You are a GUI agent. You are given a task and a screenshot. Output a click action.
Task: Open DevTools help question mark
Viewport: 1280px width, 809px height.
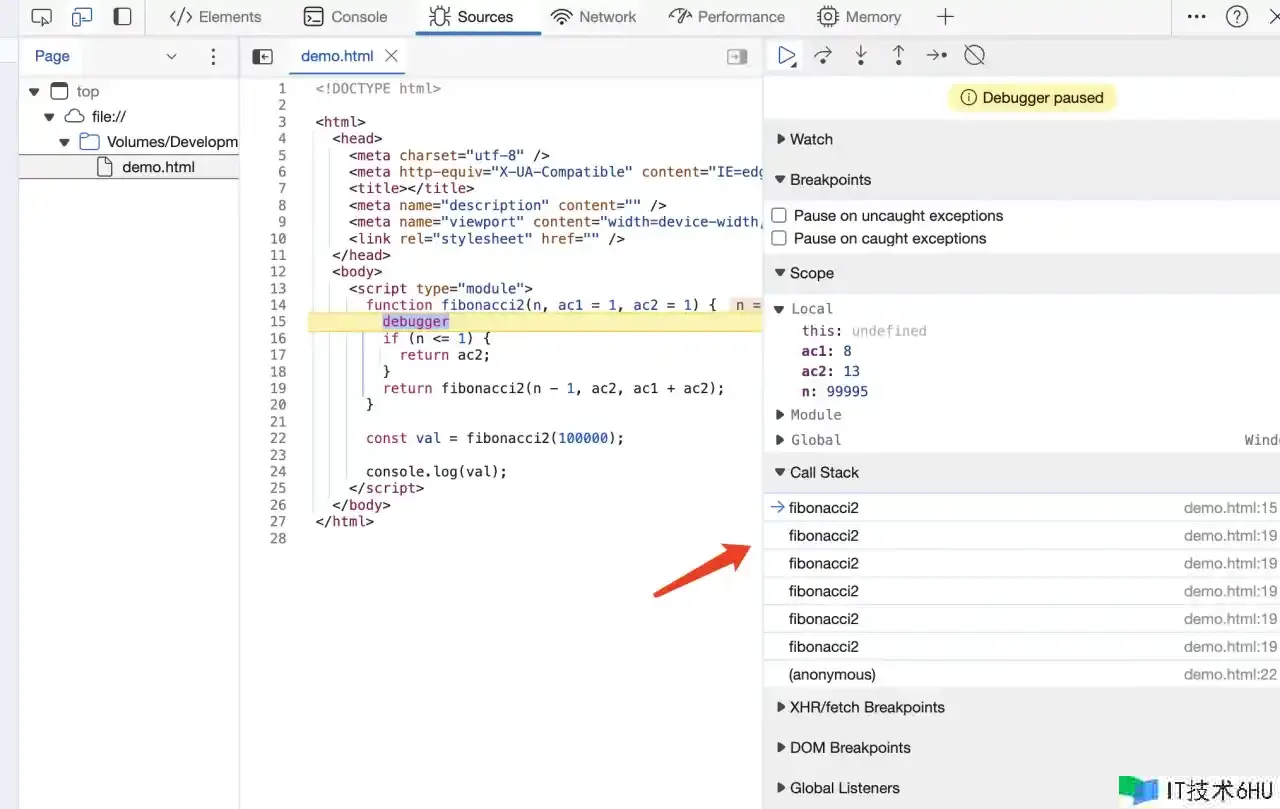pyautogui.click(x=1237, y=17)
